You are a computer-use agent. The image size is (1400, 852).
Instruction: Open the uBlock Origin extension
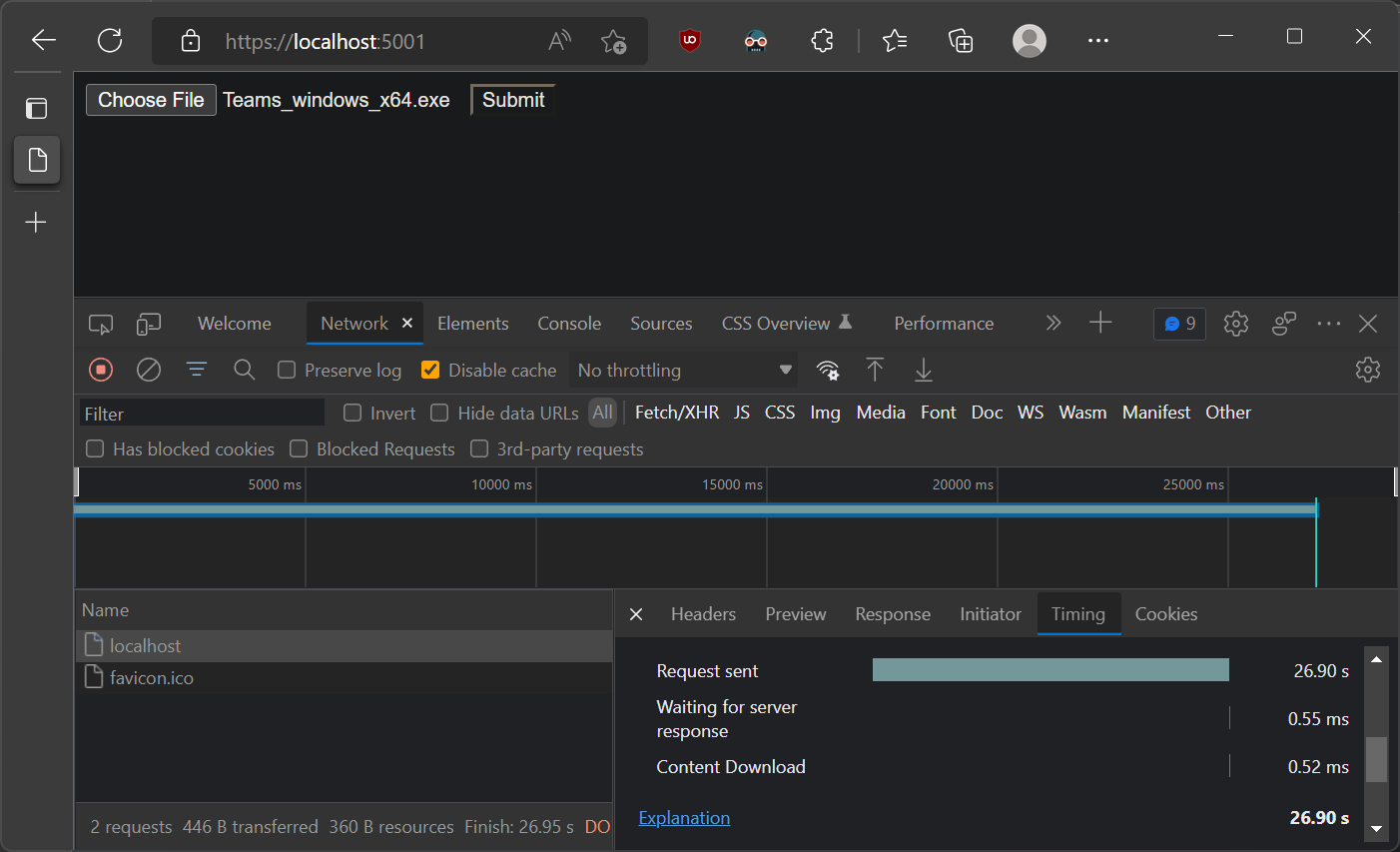(690, 41)
